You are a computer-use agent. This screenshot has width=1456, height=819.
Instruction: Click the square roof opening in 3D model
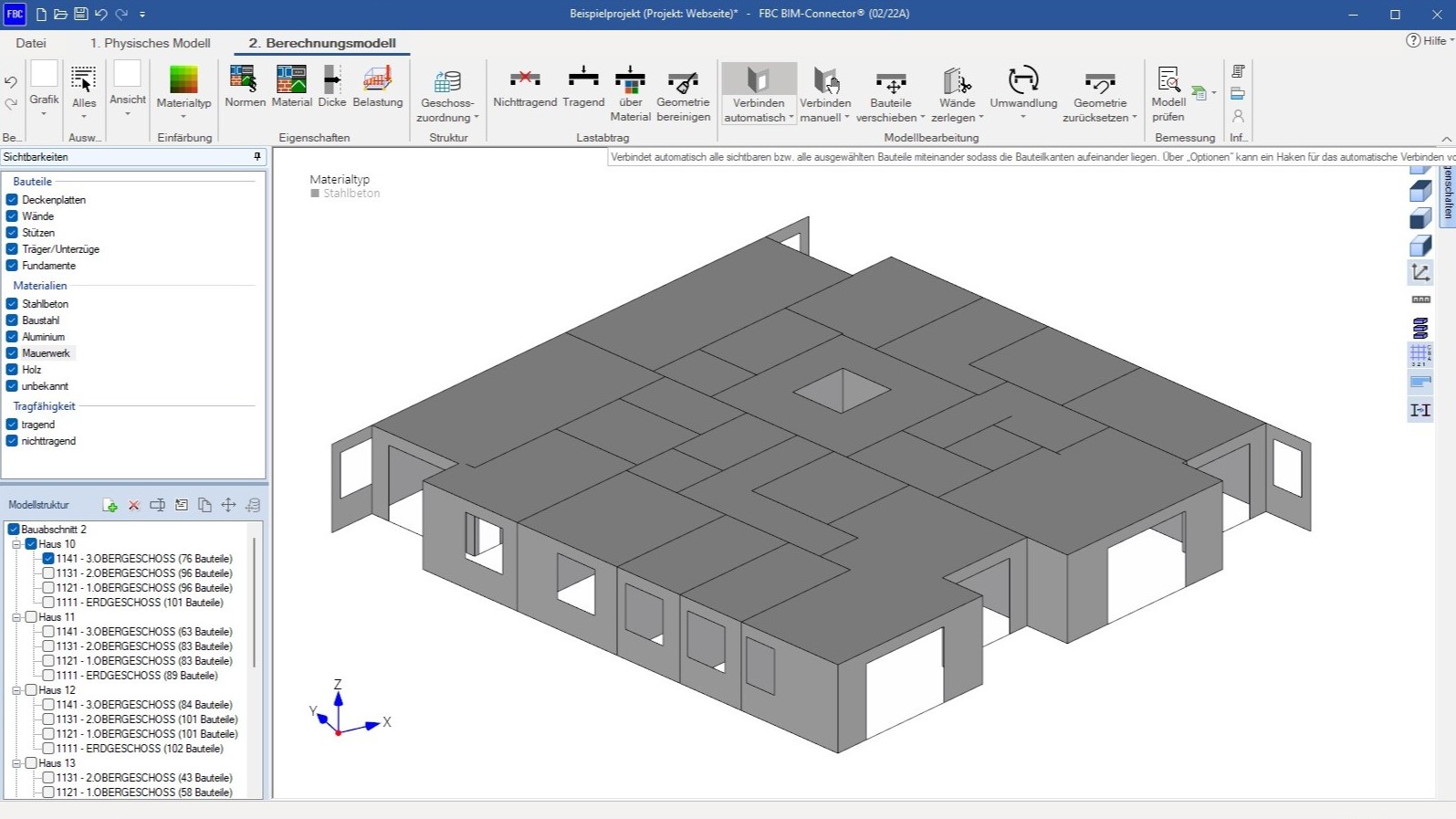[x=842, y=391]
